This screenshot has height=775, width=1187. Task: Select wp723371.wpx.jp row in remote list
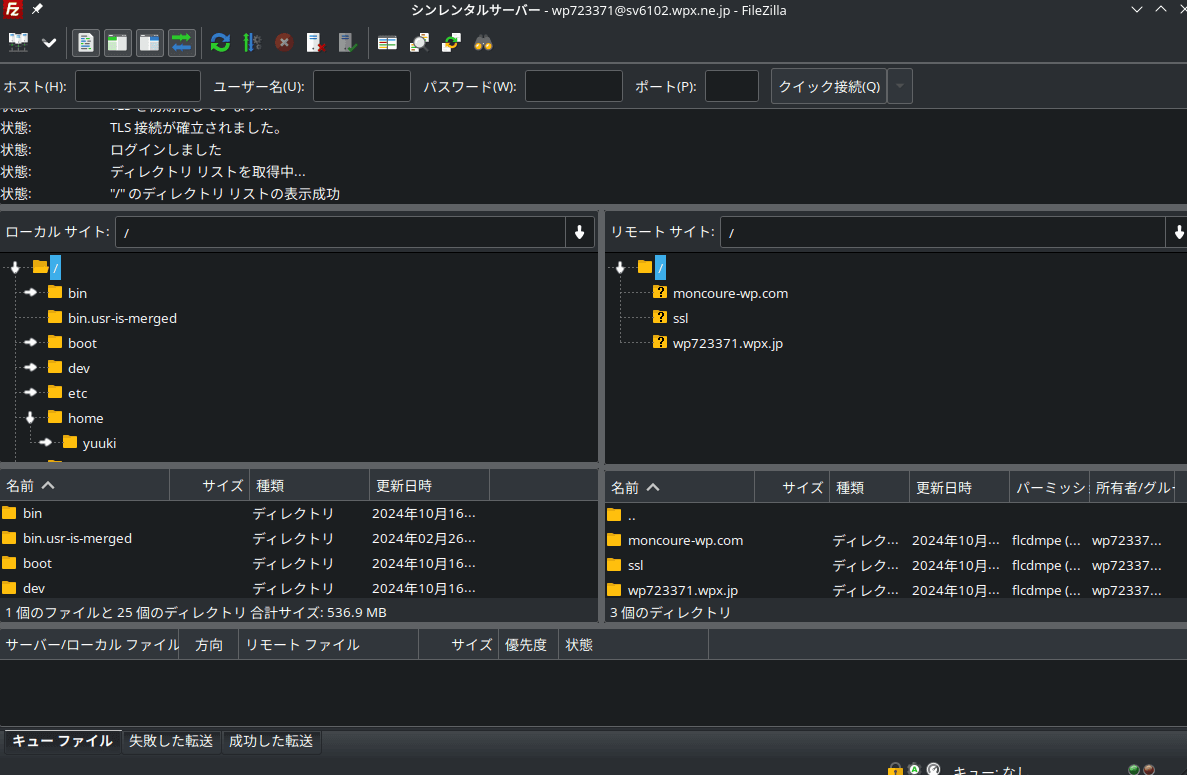(896, 590)
